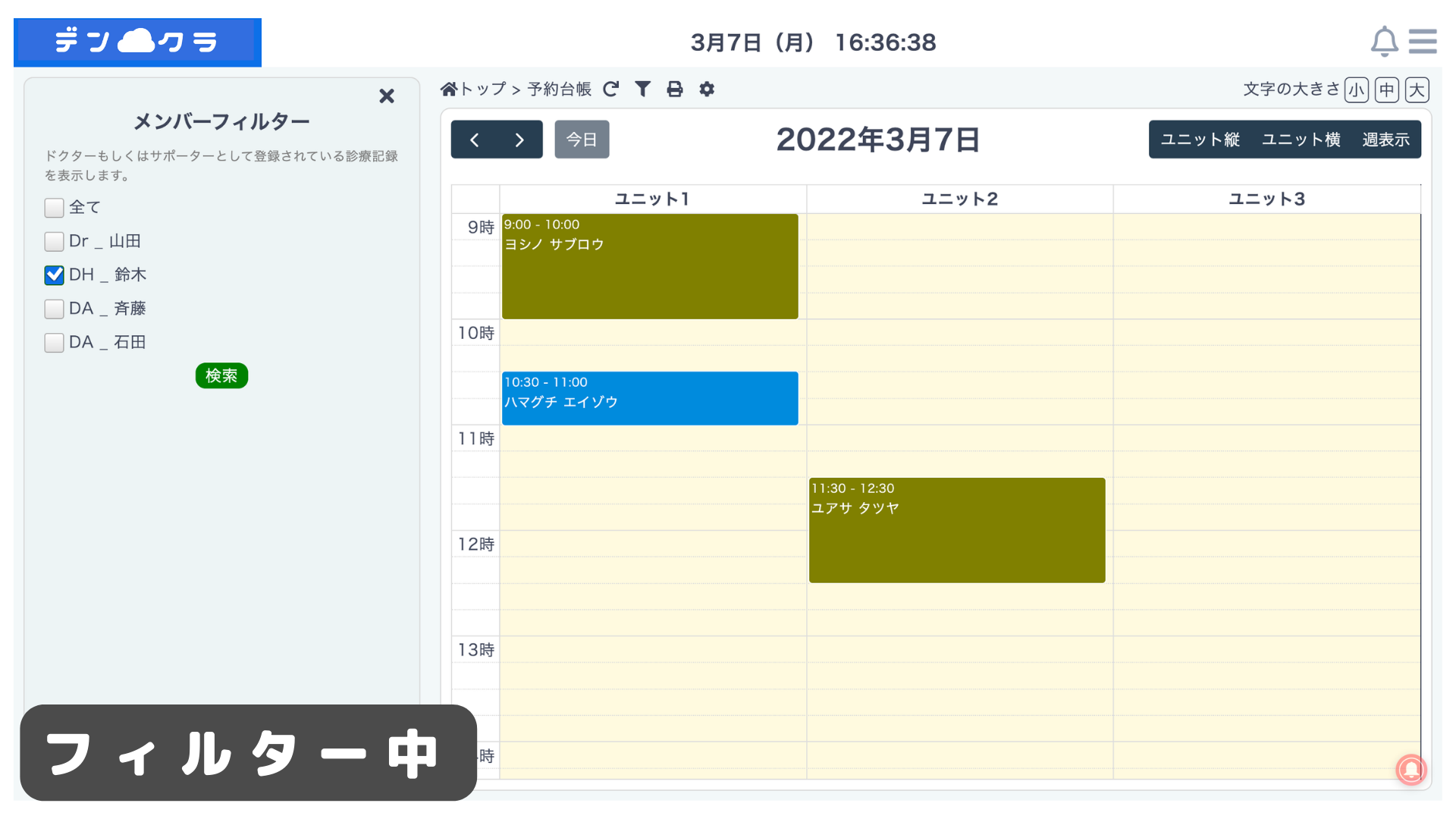
Task: Switch to 週表示 view
Action: (1385, 140)
